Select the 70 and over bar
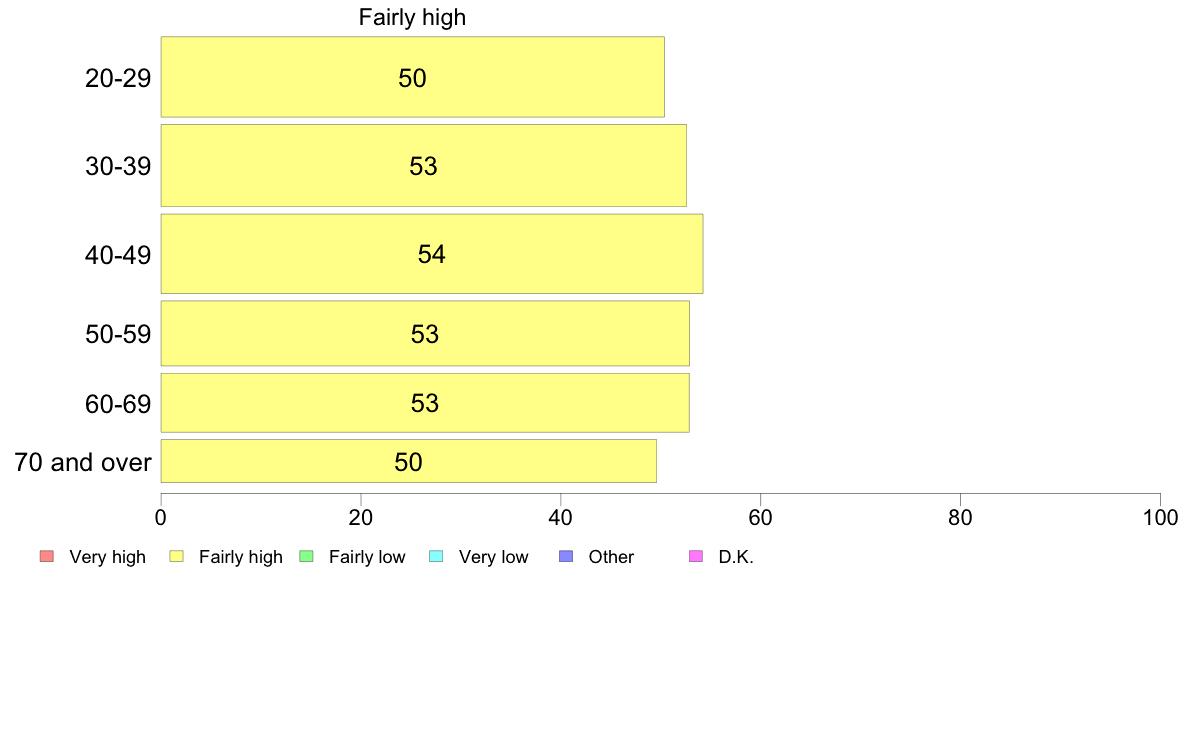This screenshot has width=1188, height=736. tap(408, 461)
